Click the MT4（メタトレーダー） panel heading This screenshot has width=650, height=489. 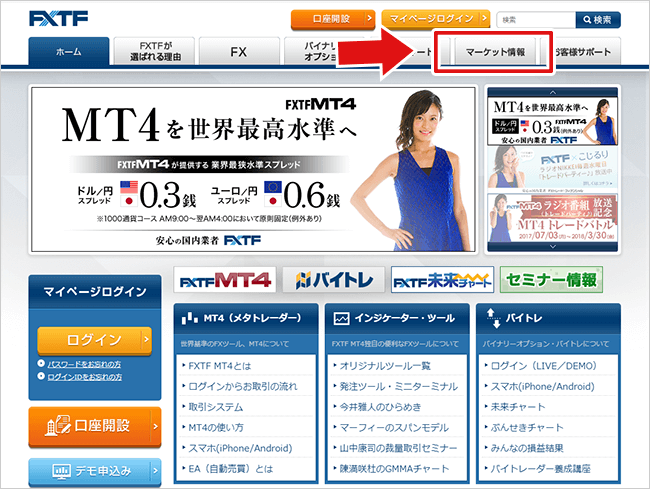point(252,318)
